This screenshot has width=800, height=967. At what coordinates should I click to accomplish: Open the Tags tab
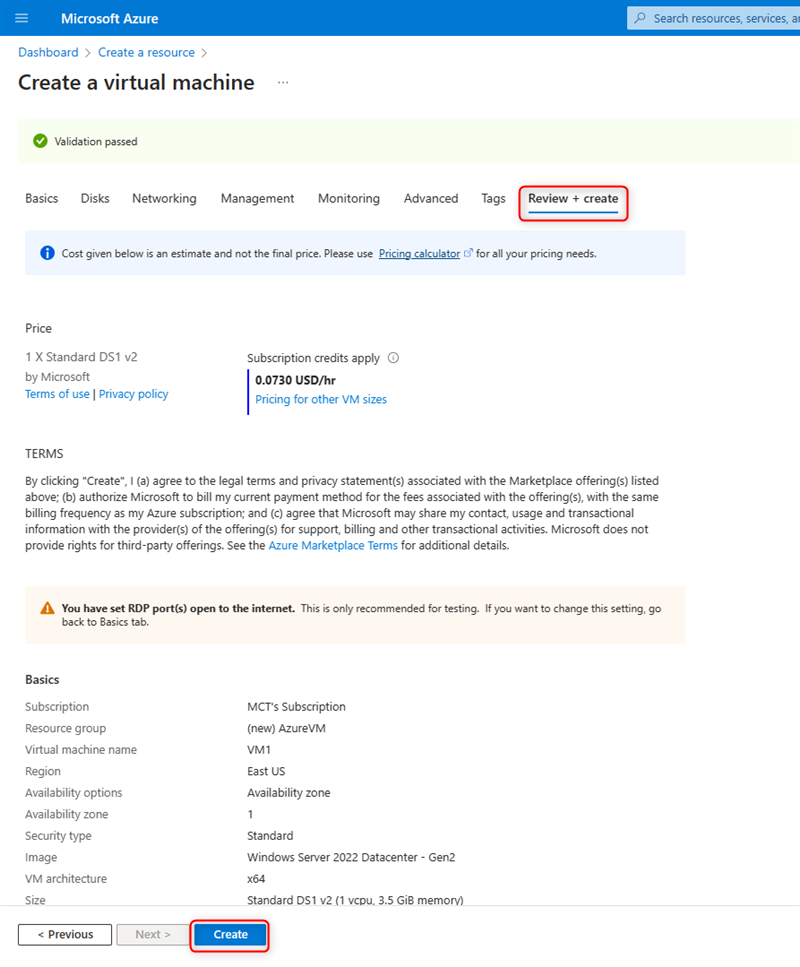493,199
